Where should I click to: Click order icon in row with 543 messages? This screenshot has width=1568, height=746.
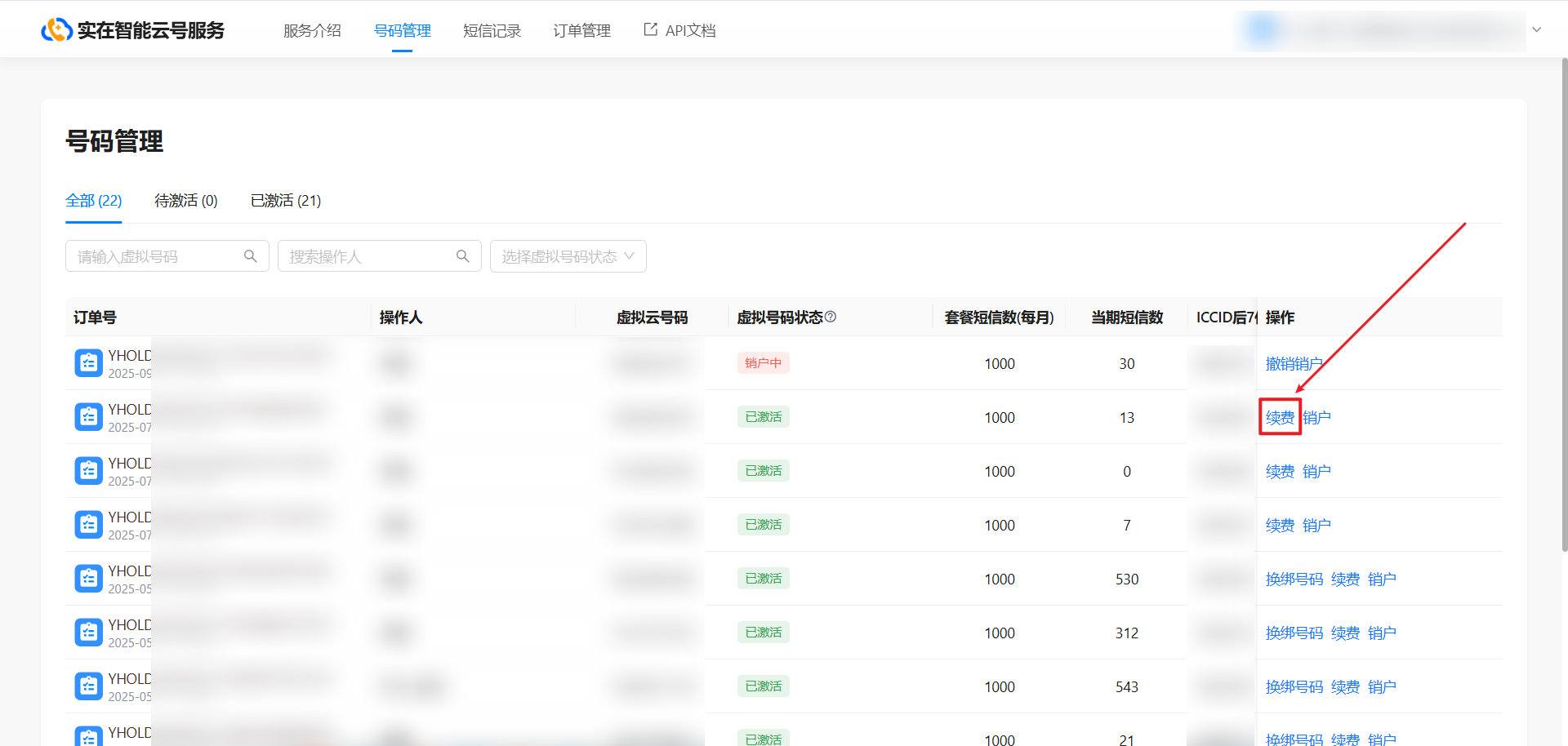[88, 686]
